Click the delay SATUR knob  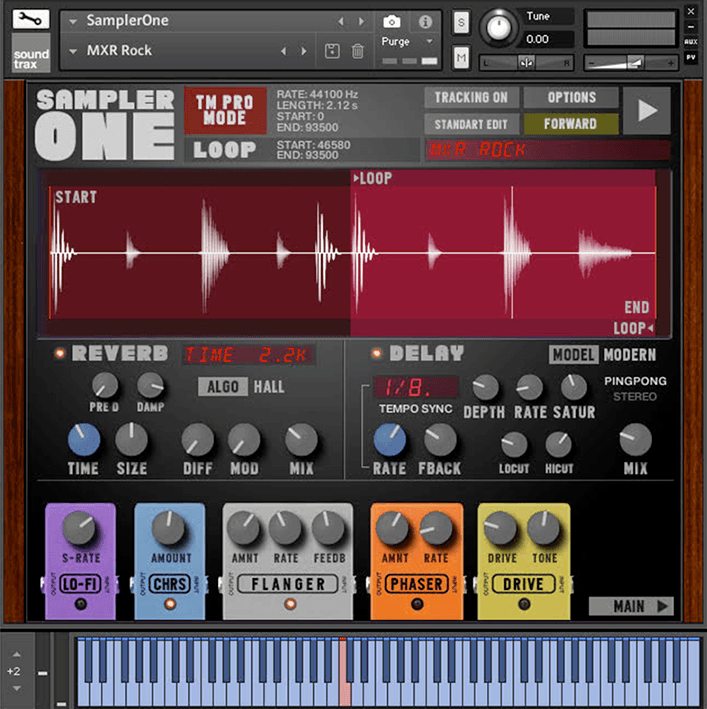coord(574,387)
